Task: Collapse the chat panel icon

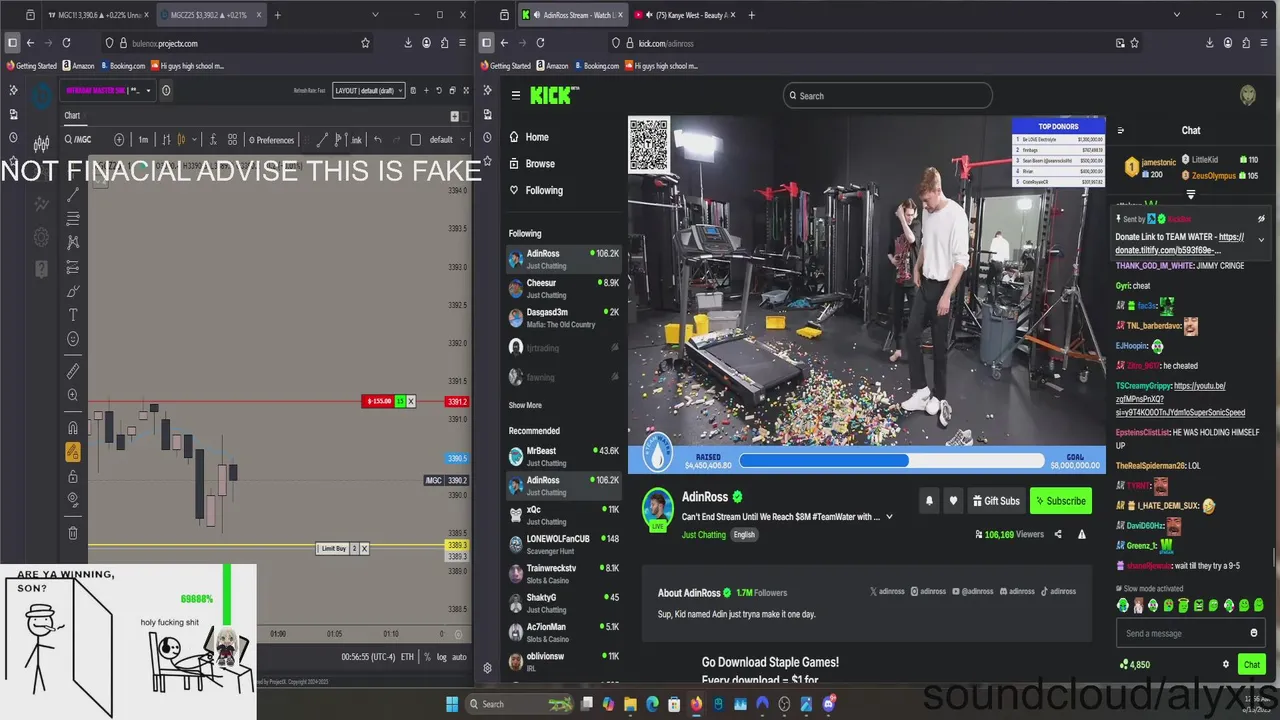Action: (1120, 130)
